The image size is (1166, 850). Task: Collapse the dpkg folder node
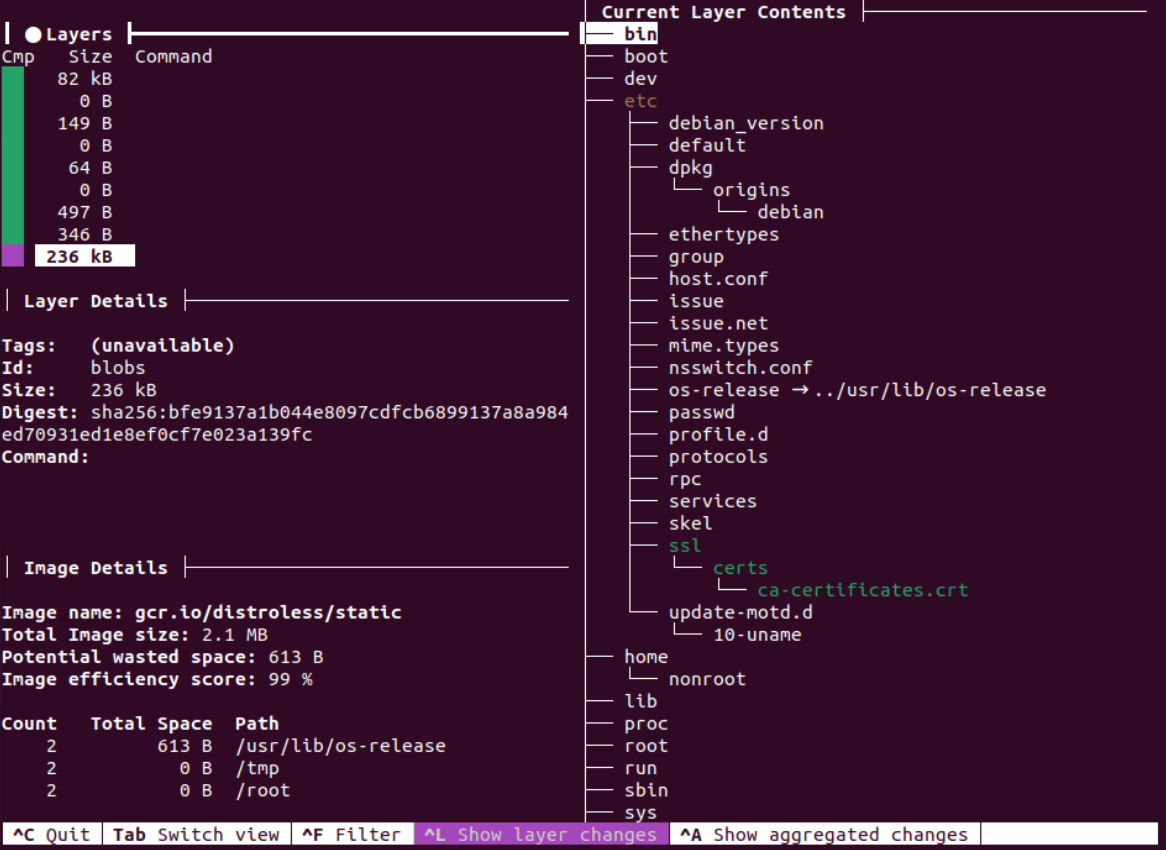pos(690,168)
